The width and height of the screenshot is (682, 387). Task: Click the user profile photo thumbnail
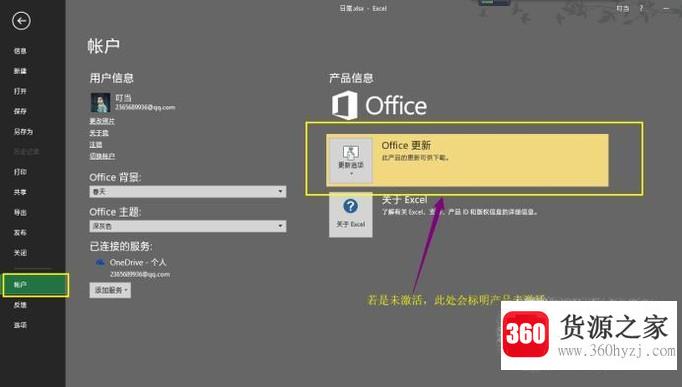point(100,103)
